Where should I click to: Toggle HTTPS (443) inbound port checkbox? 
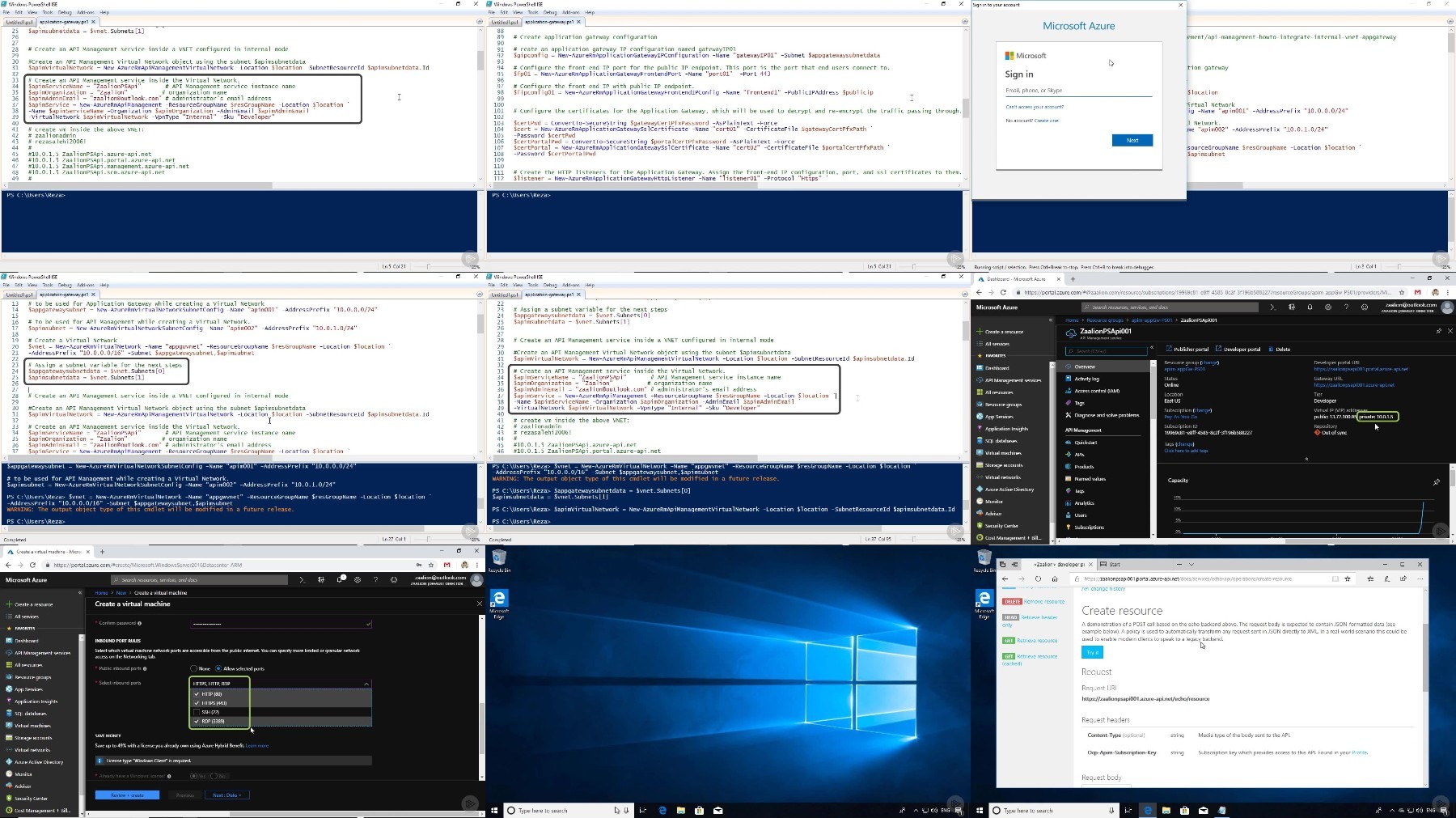pos(197,703)
